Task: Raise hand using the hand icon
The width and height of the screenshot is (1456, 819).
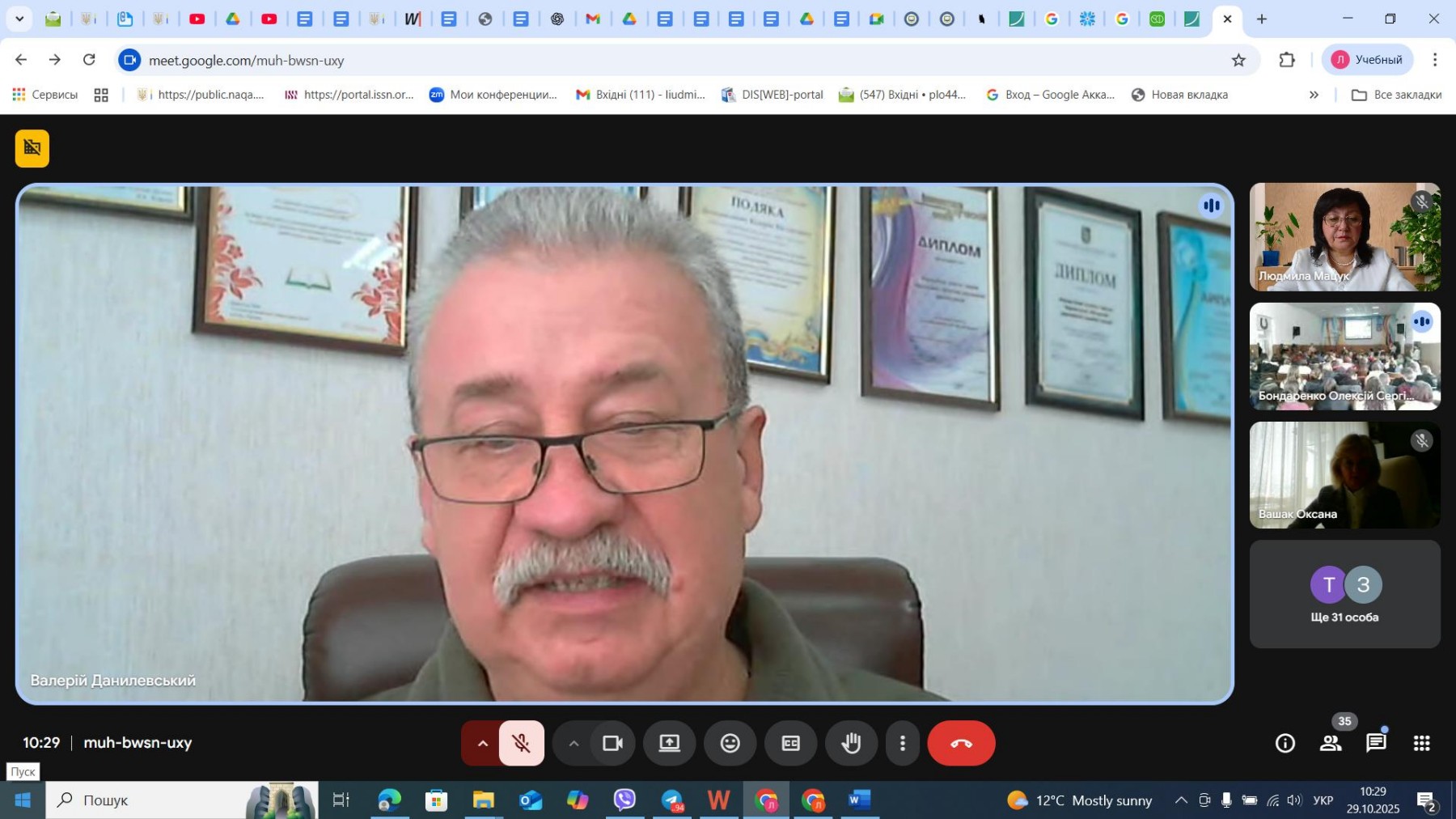Action: [851, 743]
